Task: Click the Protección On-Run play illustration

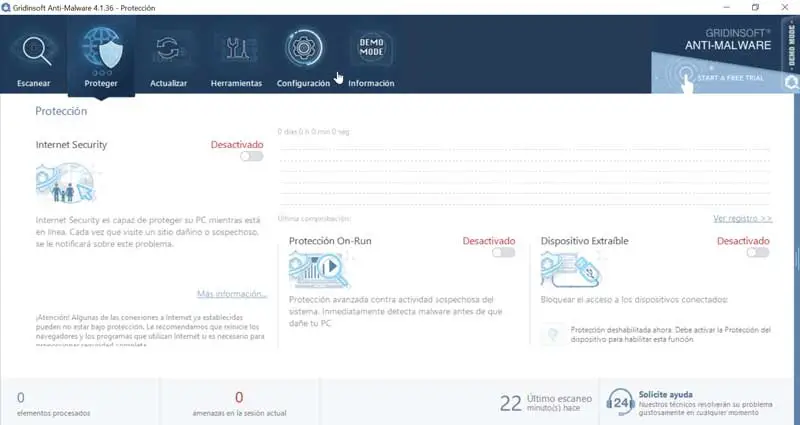Action: (320, 270)
